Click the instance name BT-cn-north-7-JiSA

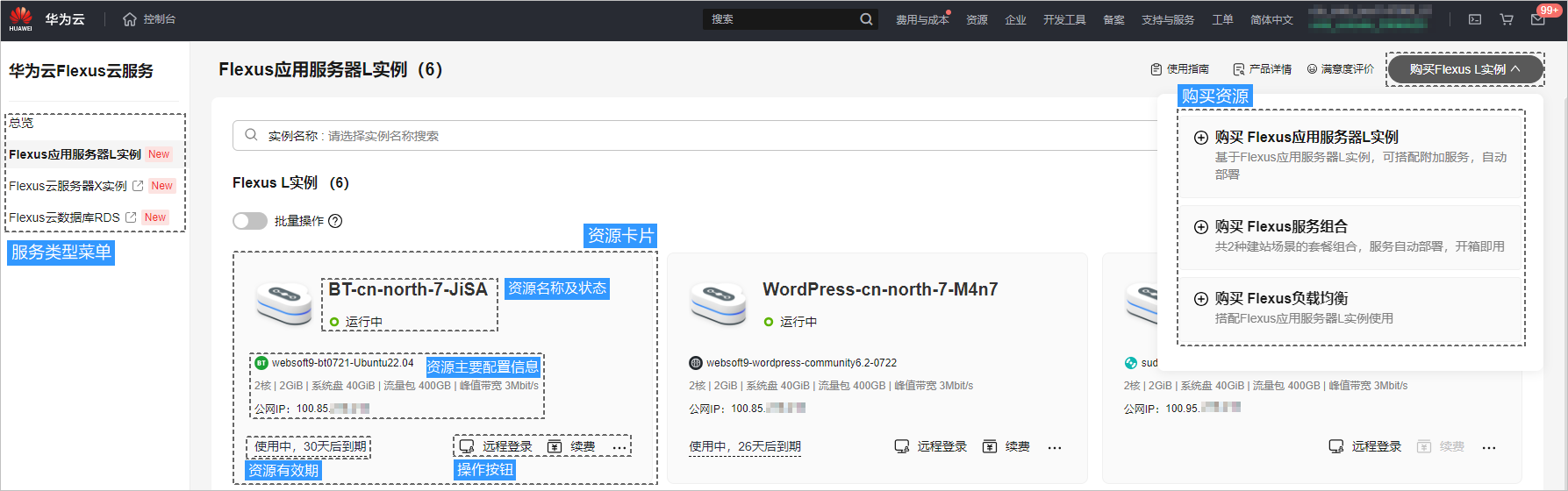tap(408, 290)
